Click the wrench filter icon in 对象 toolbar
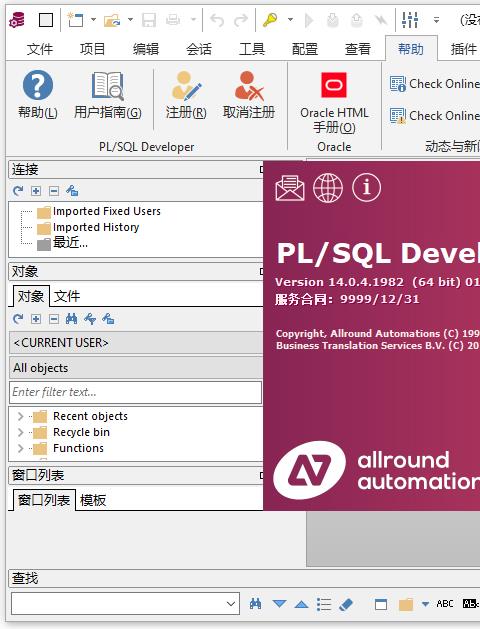The height and width of the screenshot is (629, 480). pos(90,319)
